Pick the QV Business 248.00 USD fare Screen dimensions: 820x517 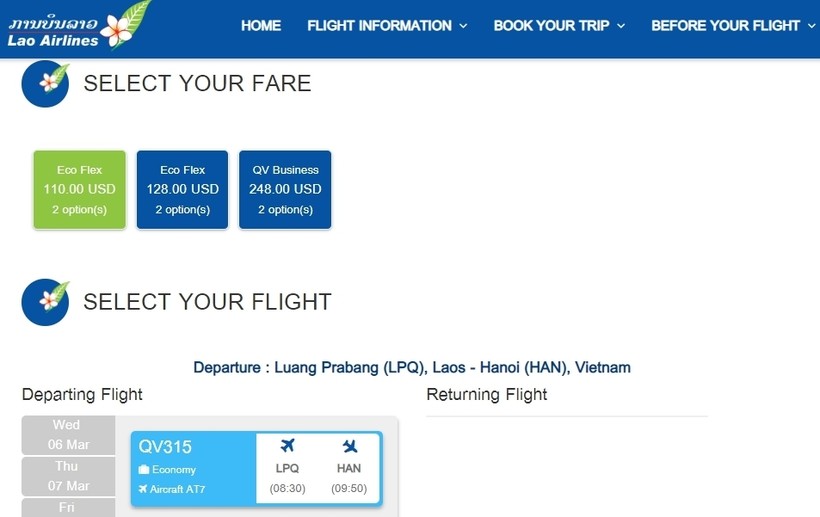tap(285, 190)
